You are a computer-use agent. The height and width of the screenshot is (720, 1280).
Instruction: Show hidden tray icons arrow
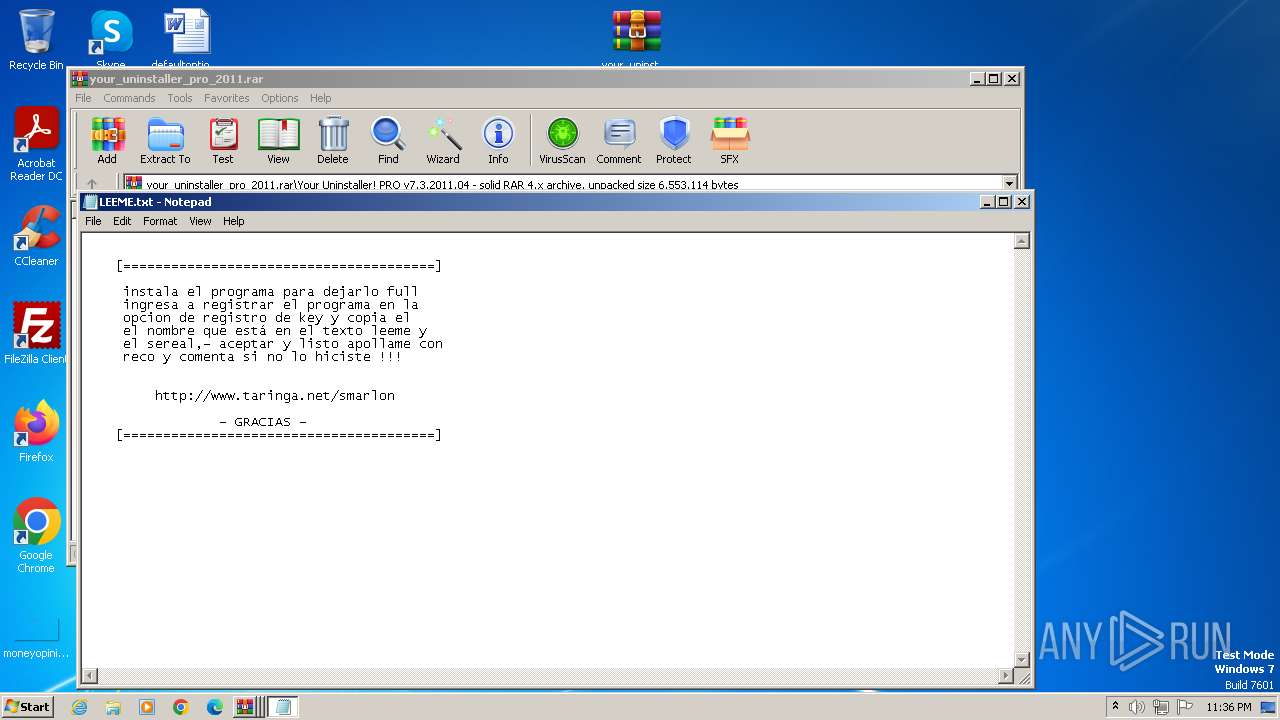[x=1115, y=707]
